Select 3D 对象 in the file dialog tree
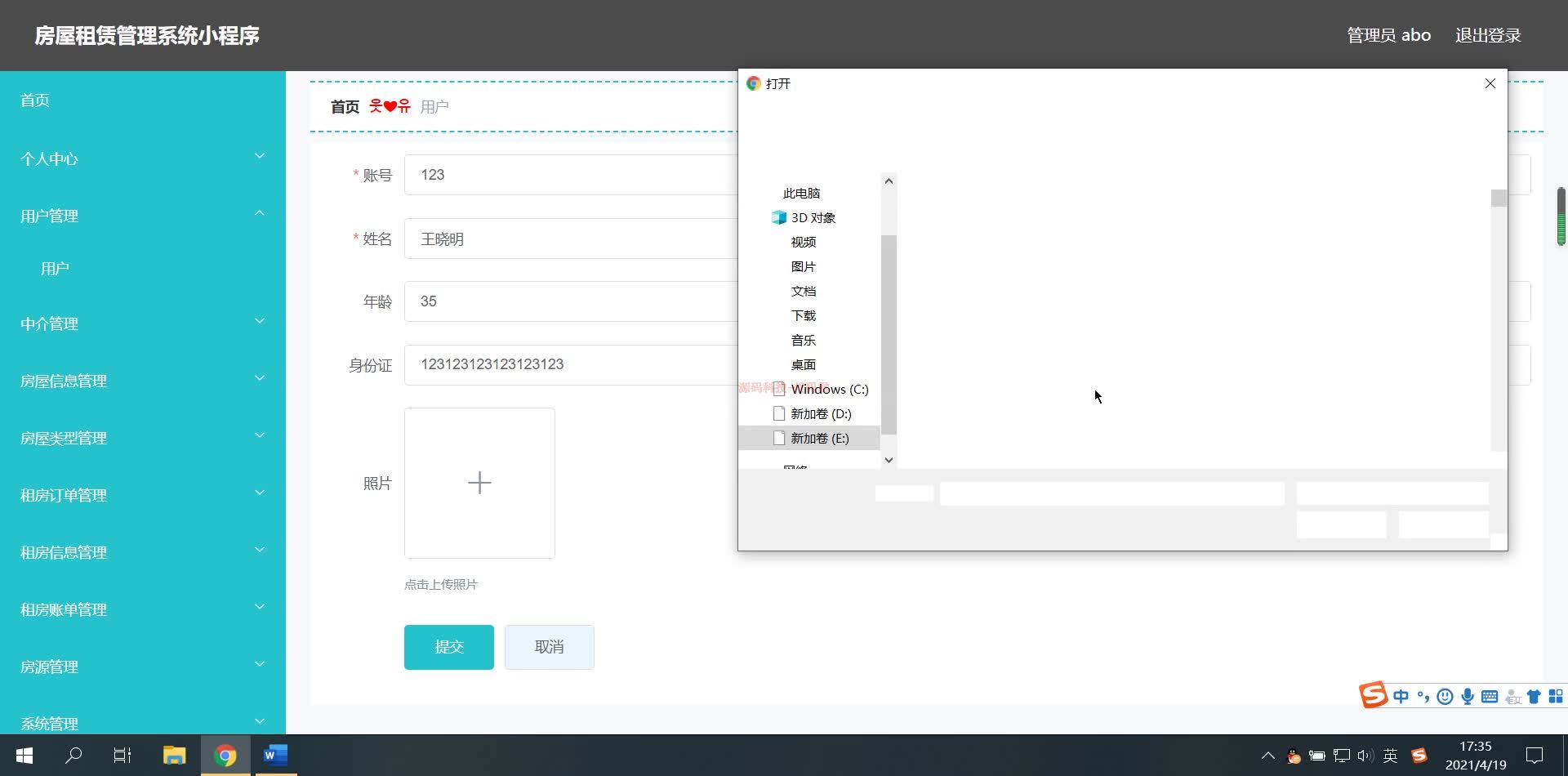This screenshot has width=1568, height=776. tap(813, 217)
